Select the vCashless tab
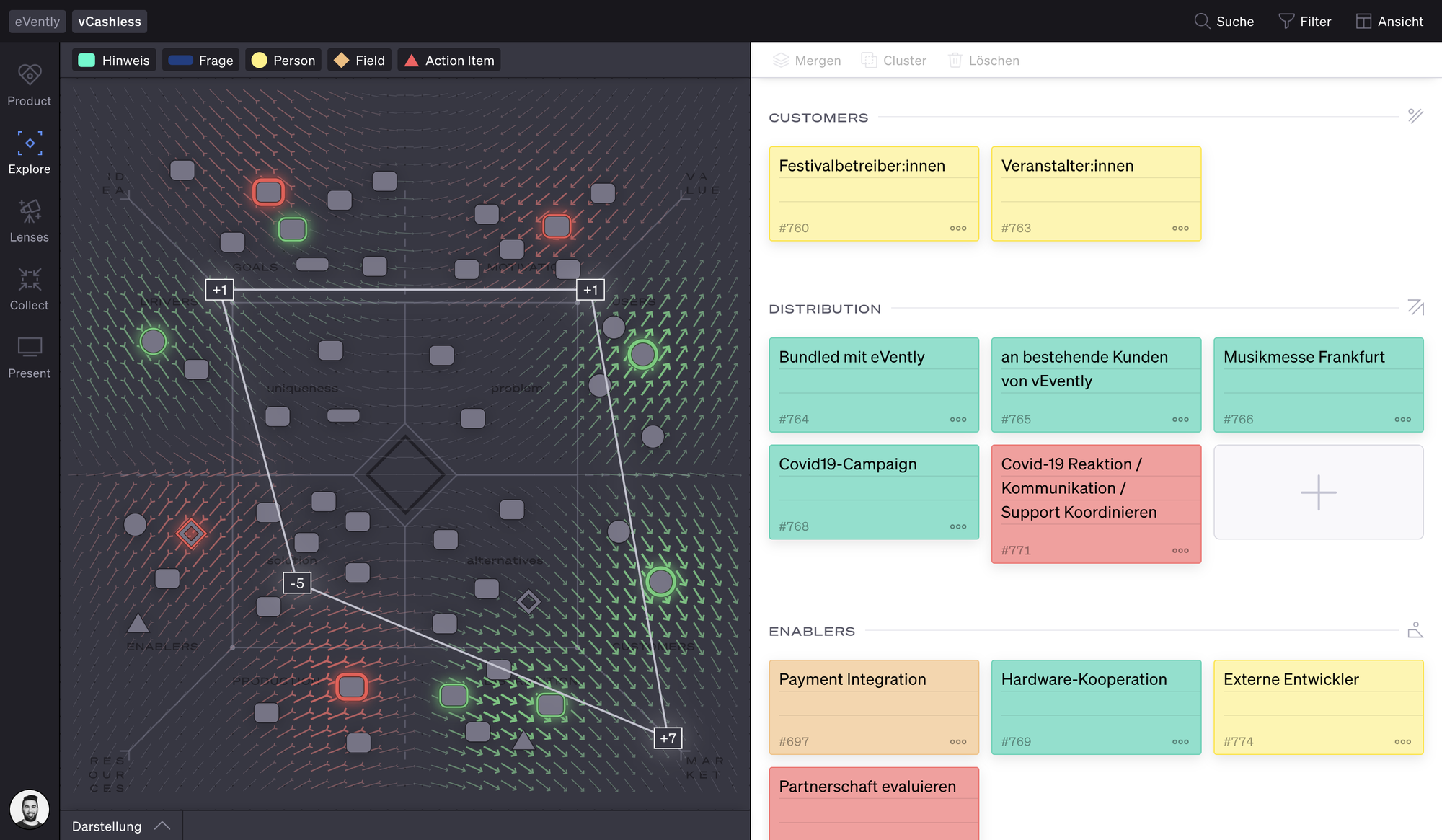This screenshot has height=840, width=1442. [x=110, y=22]
